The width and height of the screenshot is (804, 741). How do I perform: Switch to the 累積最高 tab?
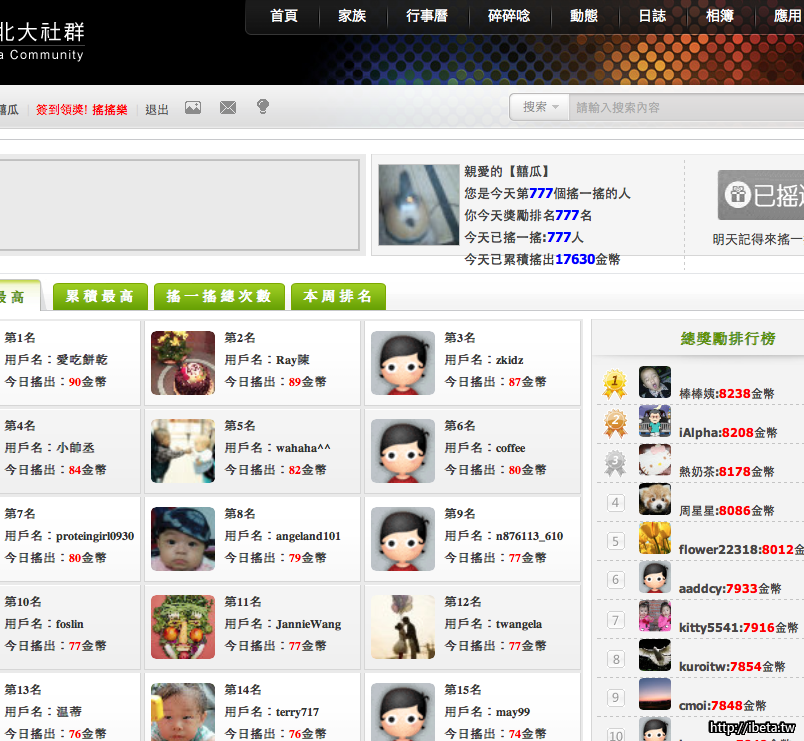[x=100, y=297]
